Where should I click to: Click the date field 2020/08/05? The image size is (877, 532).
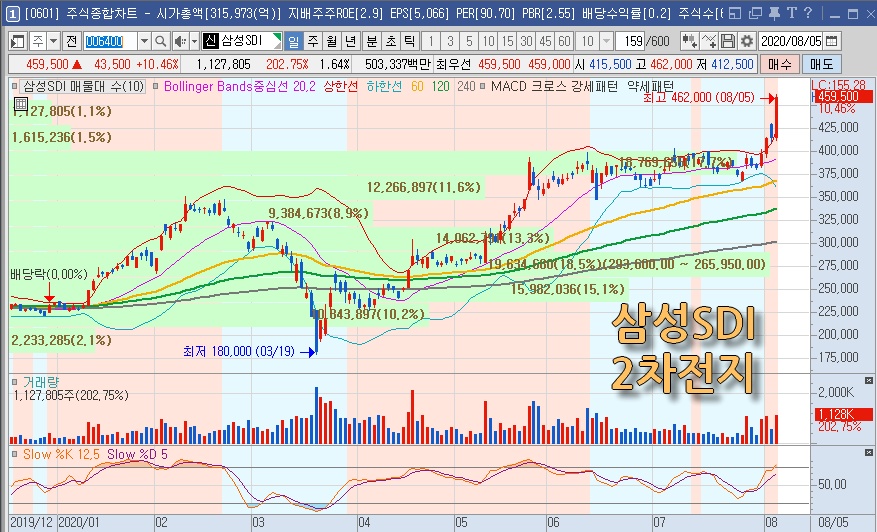pyautogui.click(x=791, y=41)
